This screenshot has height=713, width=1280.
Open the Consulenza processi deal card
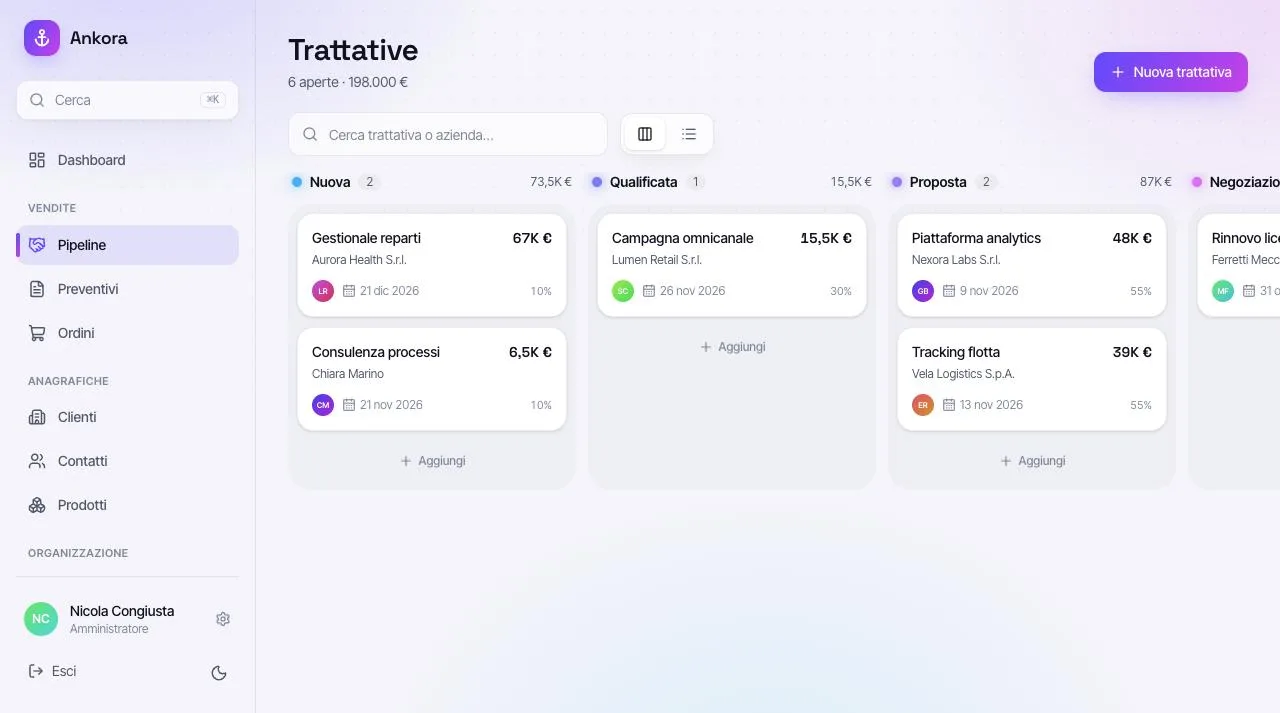coord(432,379)
